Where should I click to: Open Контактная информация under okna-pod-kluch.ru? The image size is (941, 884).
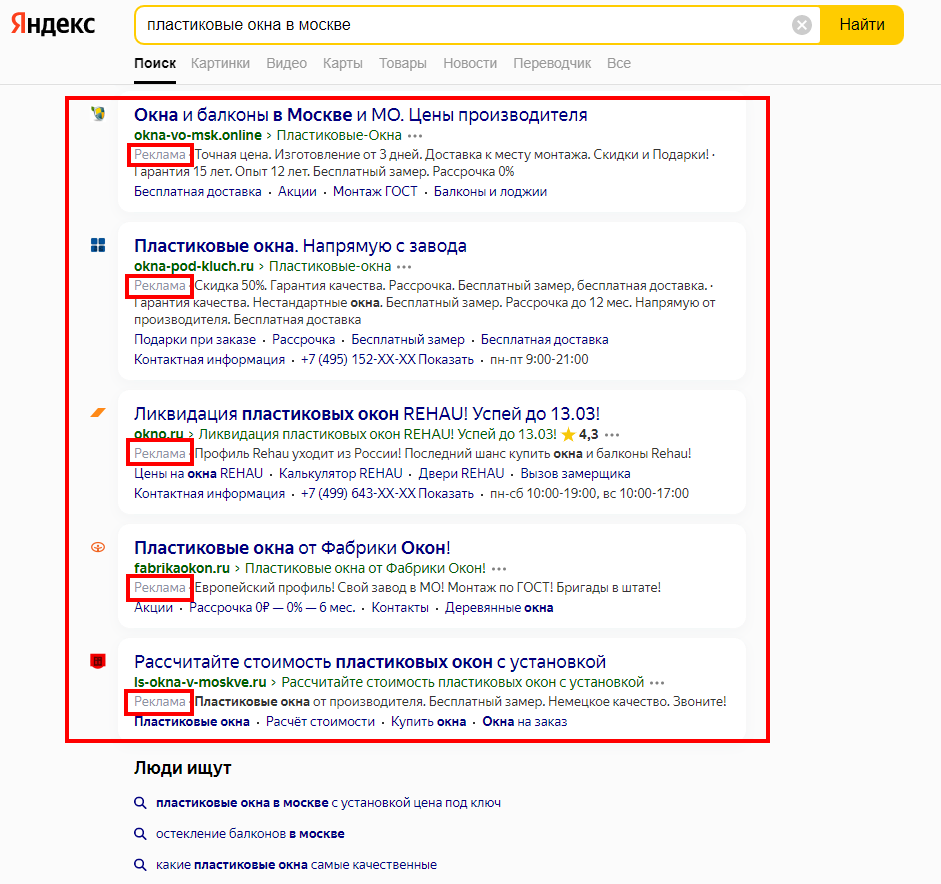click(209, 359)
